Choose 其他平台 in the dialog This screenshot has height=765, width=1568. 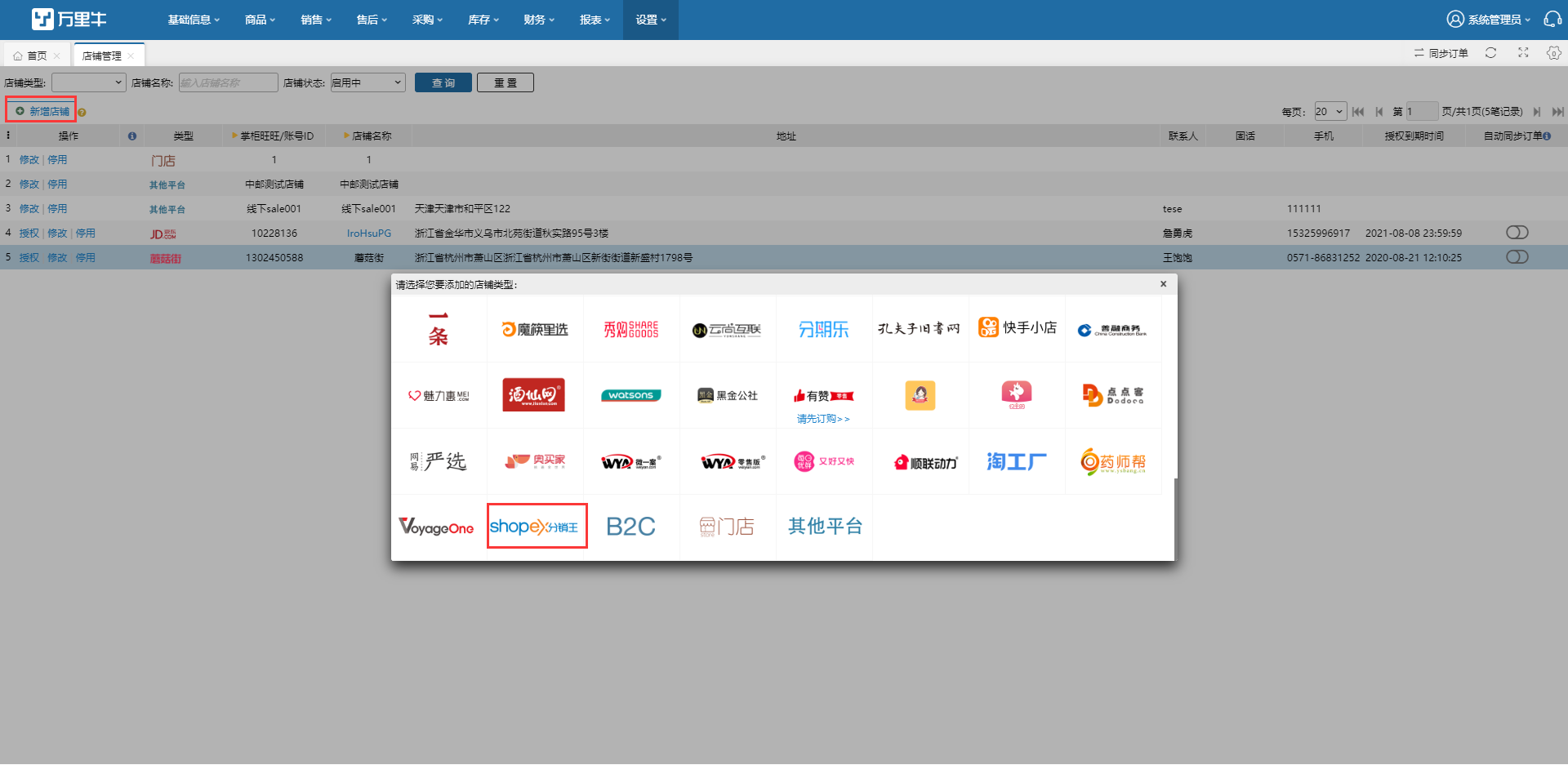point(824,527)
